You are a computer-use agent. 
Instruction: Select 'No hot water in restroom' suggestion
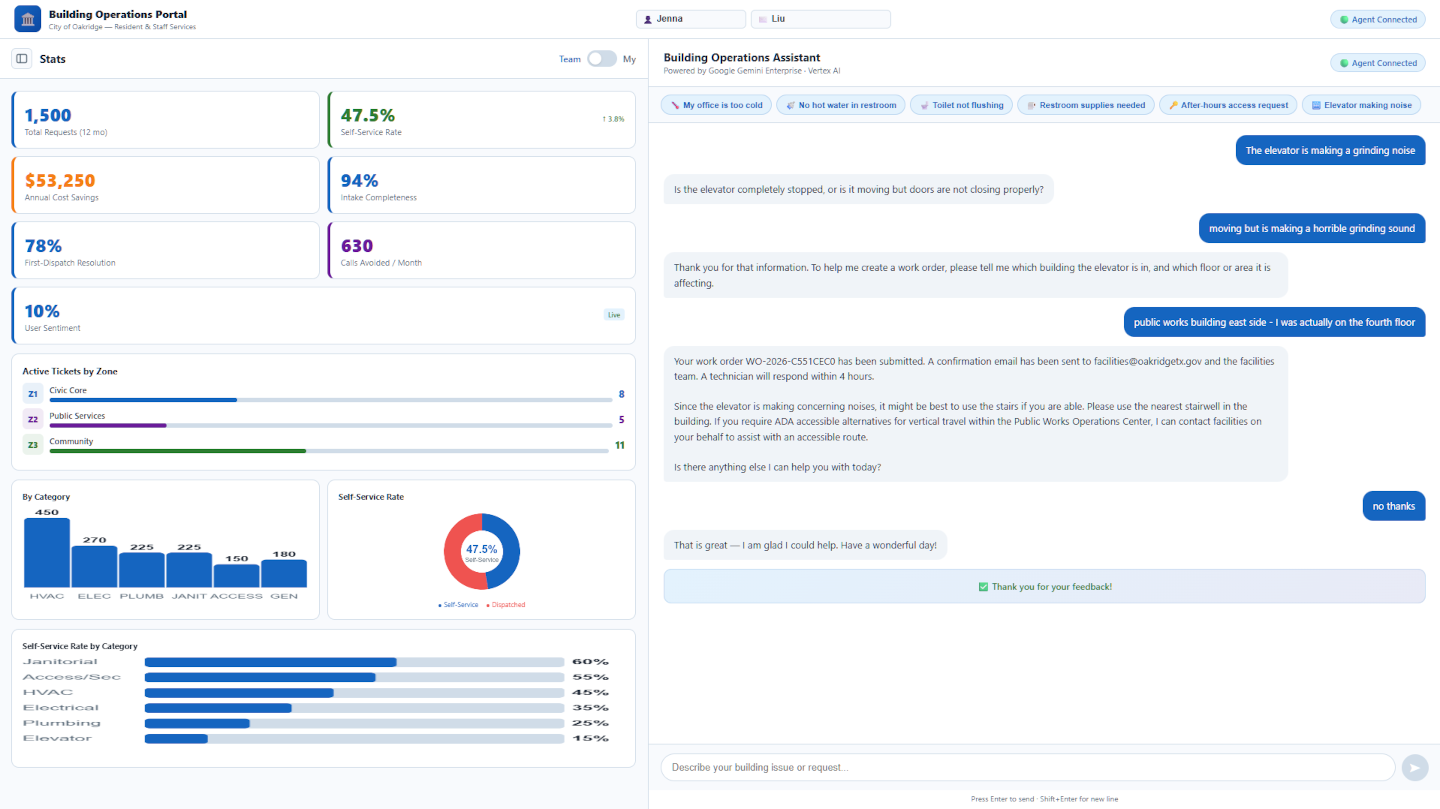pos(840,105)
